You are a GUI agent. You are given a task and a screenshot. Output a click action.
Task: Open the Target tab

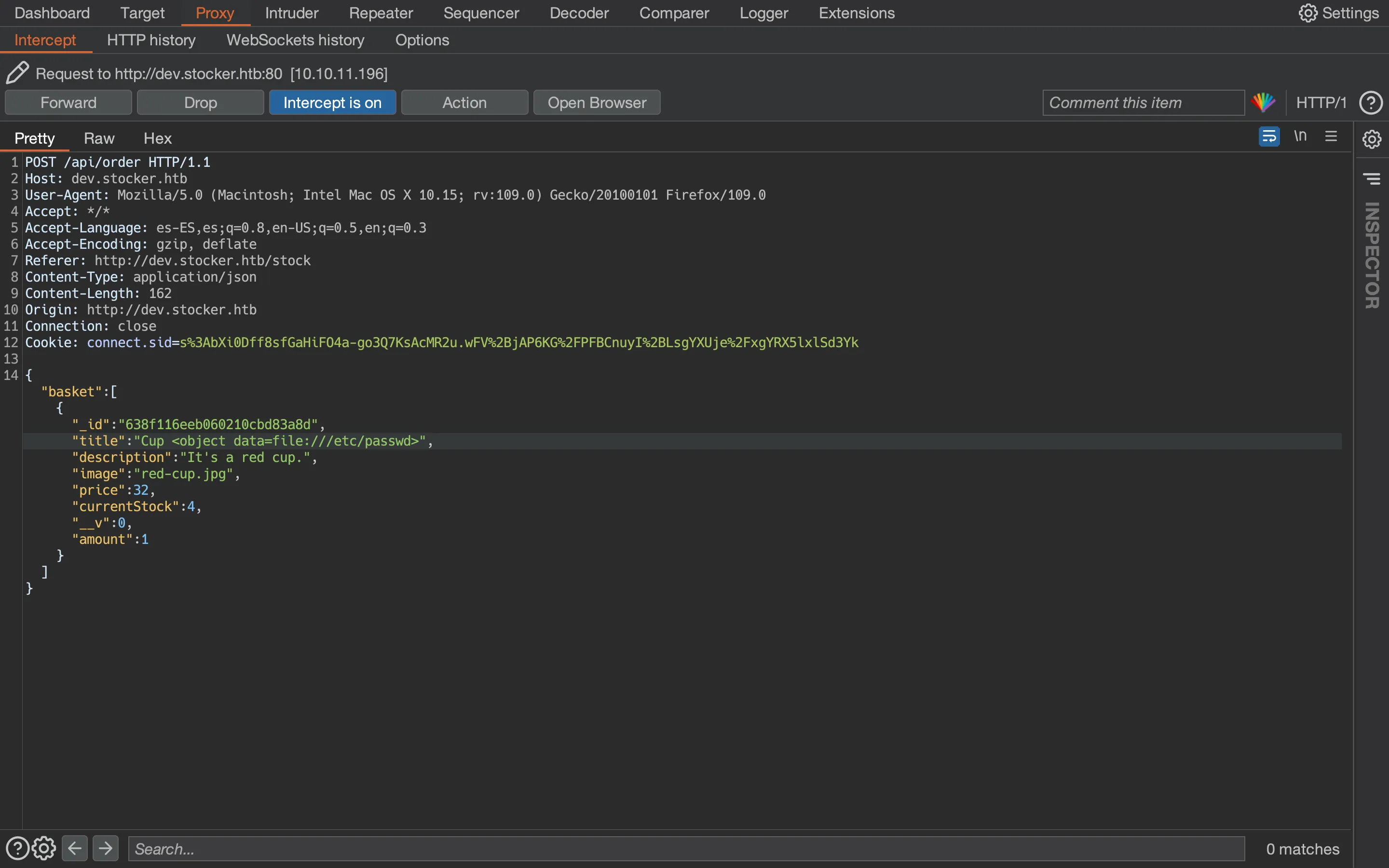[142, 13]
